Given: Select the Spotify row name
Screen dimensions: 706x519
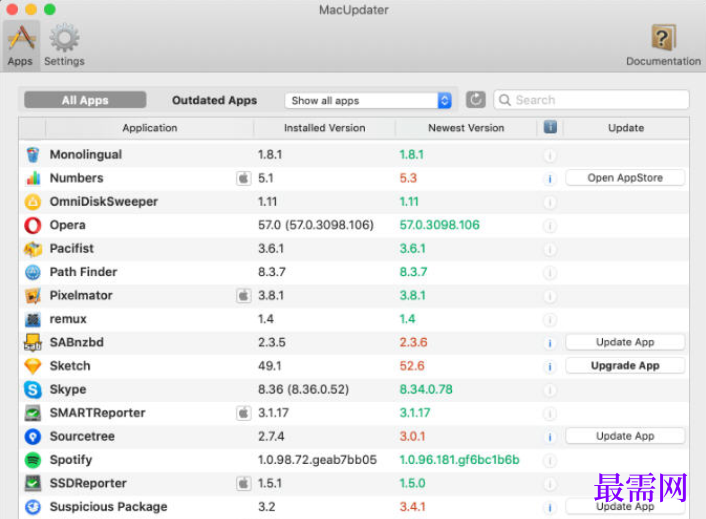Looking at the screenshot, I should [x=71, y=460].
